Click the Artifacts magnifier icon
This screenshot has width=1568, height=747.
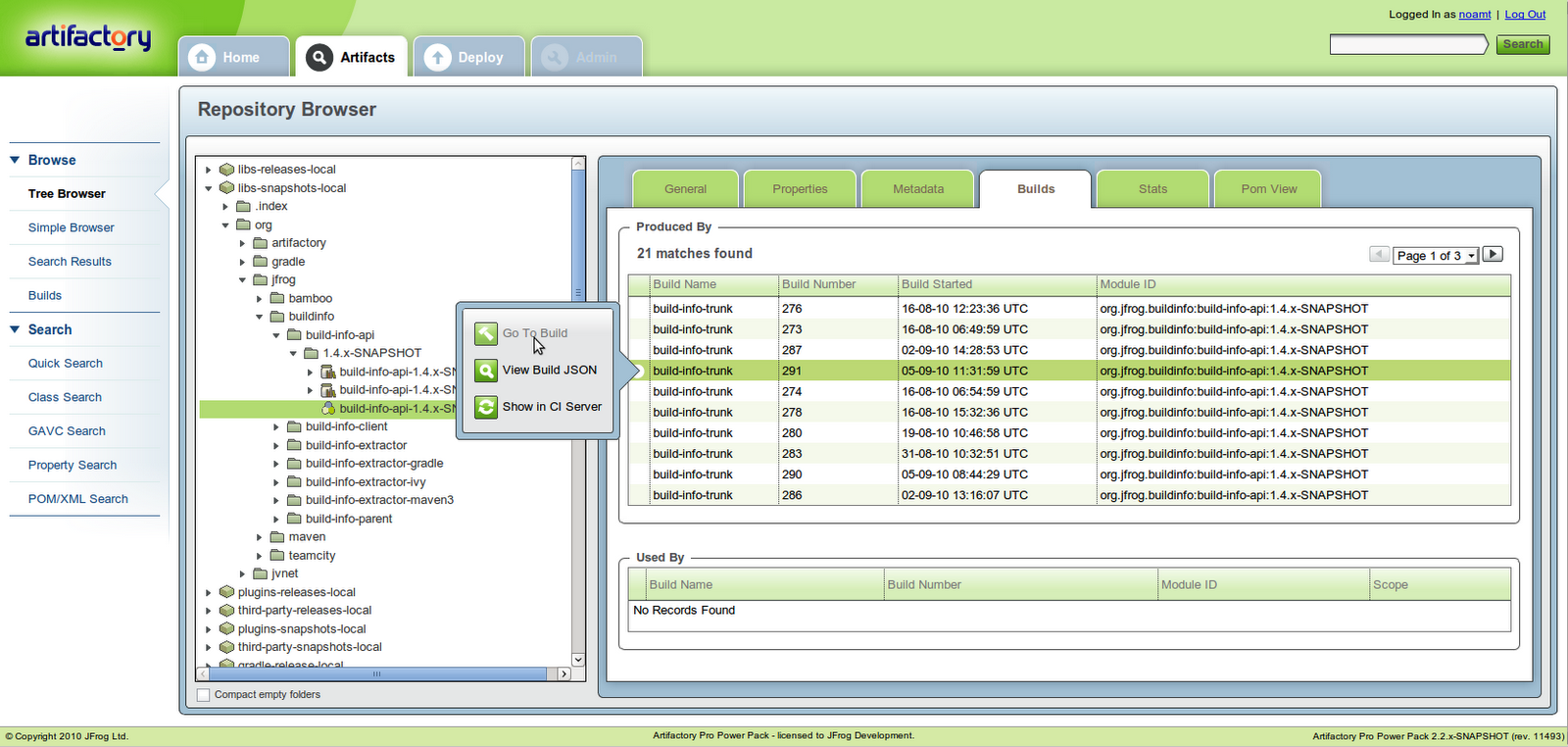(319, 57)
